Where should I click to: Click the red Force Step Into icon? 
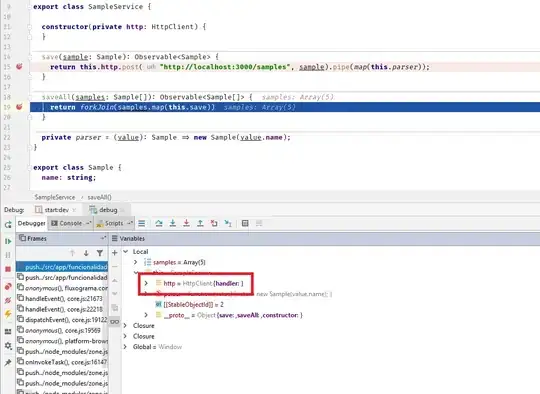click(186, 223)
